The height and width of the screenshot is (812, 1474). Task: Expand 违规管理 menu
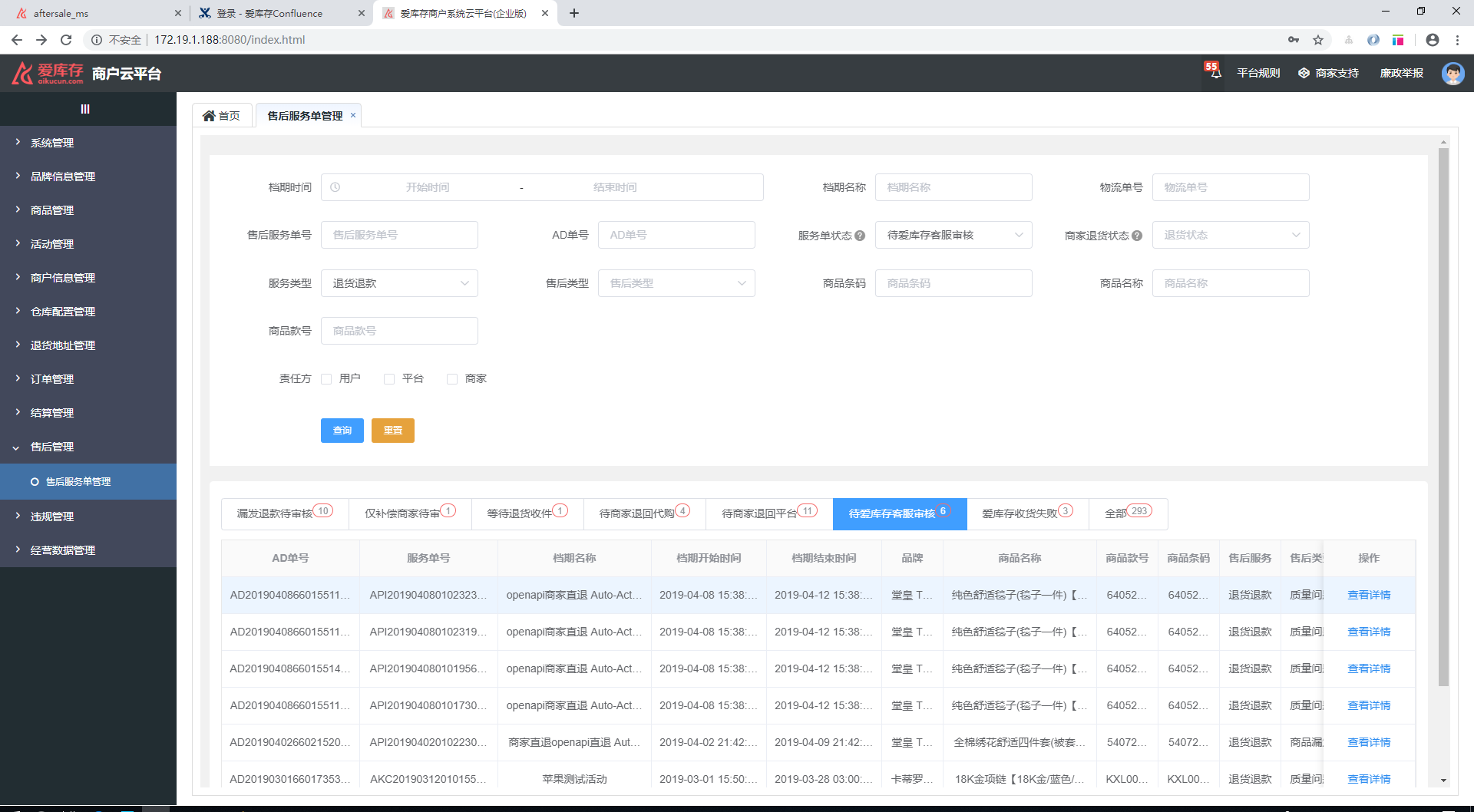[88, 517]
